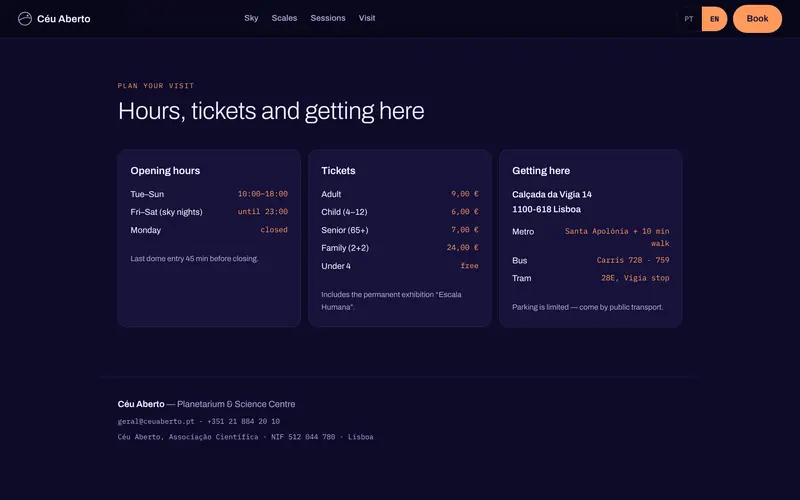Image resolution: width=800 pixels, height=500 pixels.
Task: Click the Tue–Sun row label
Action: pos(147,194)
